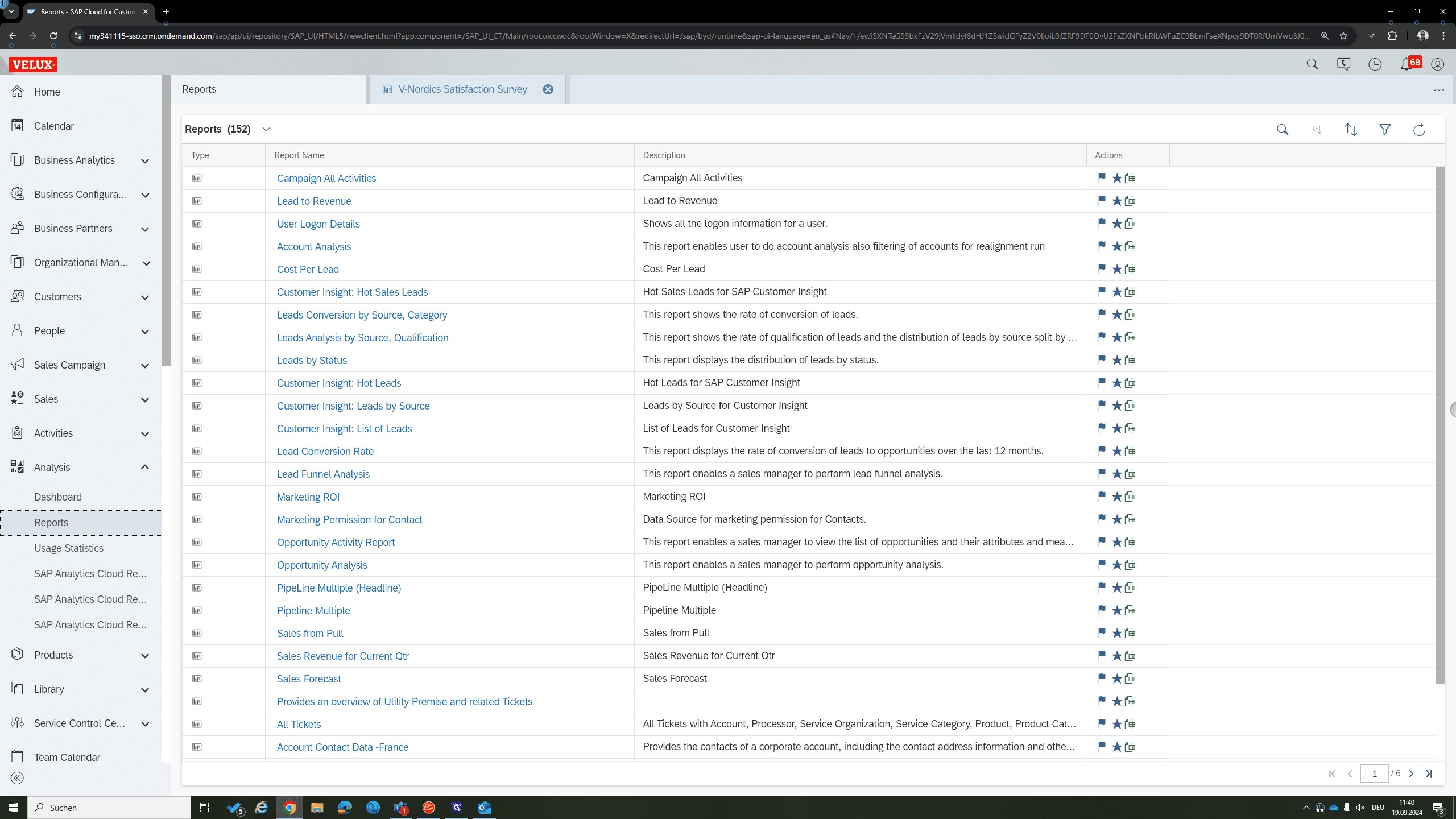Expand the Sales menu chevron
Image resolution: width=1456 pixels, height=819 pixels.
(145, 400)
